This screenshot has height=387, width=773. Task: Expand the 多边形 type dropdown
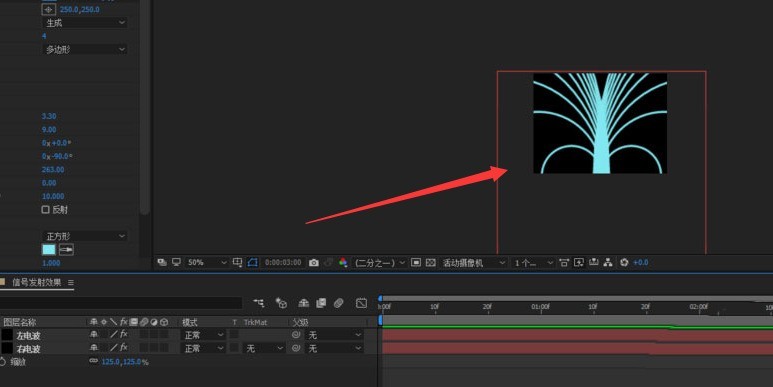[84, 49]
